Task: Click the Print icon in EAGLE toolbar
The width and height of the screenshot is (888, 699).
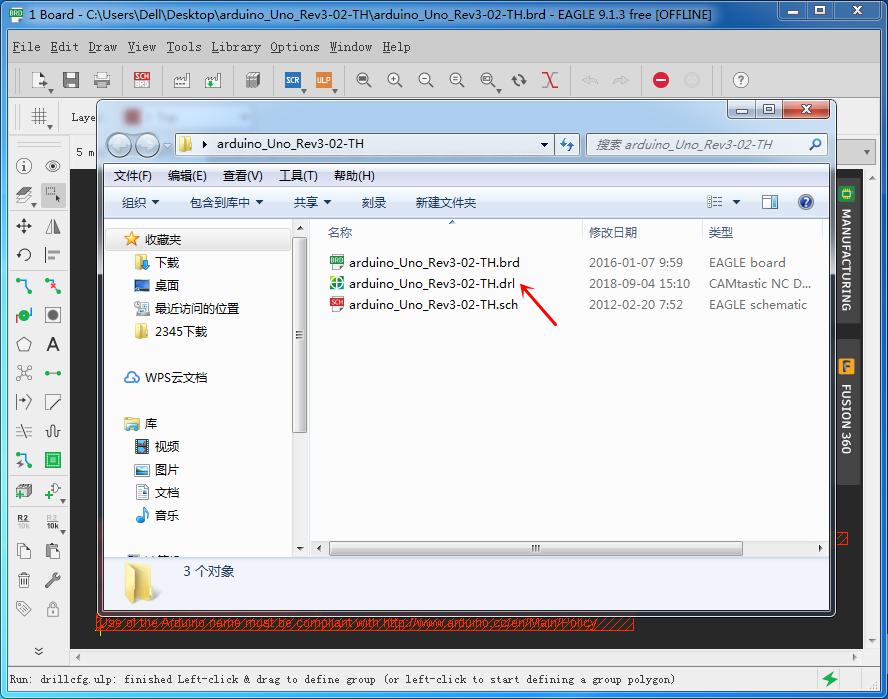Action: [102, 80]
